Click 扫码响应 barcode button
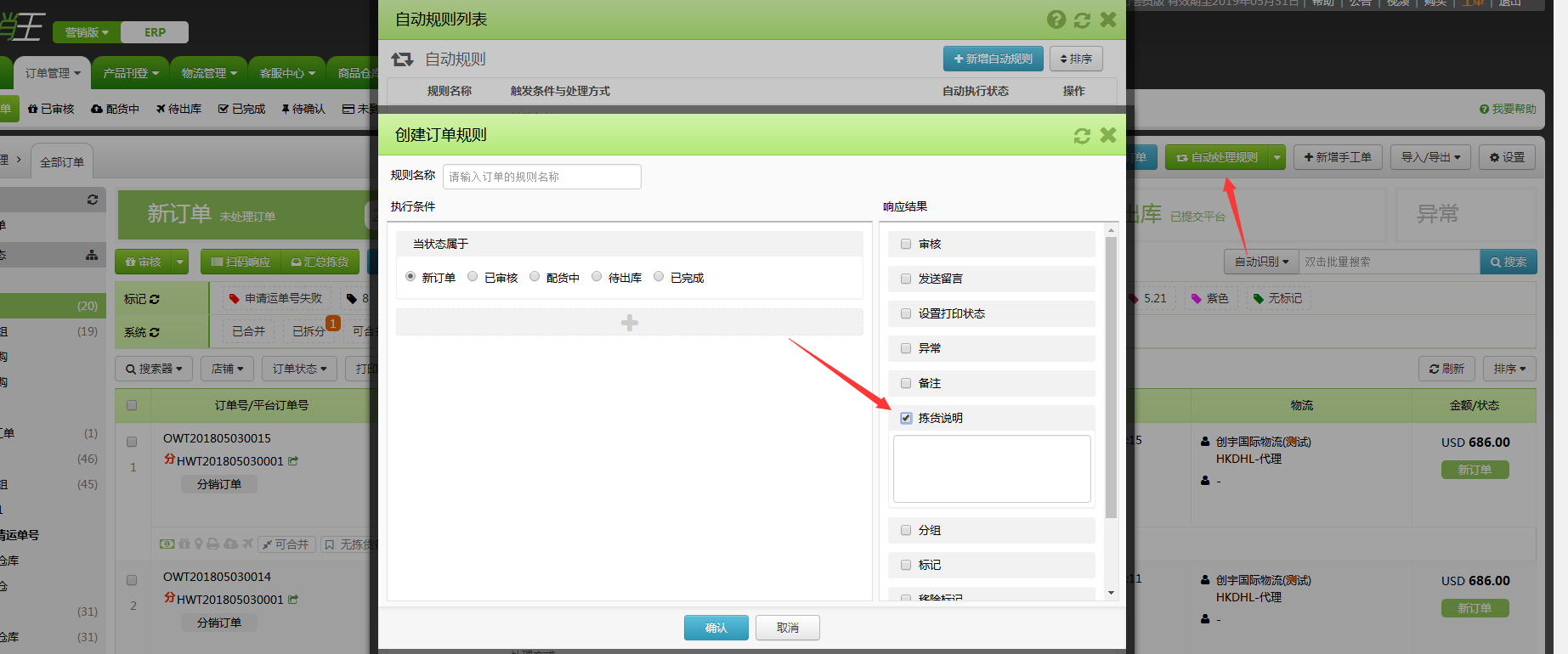The width and height of the screenshot is (1568, 654). tap(241, 262)
